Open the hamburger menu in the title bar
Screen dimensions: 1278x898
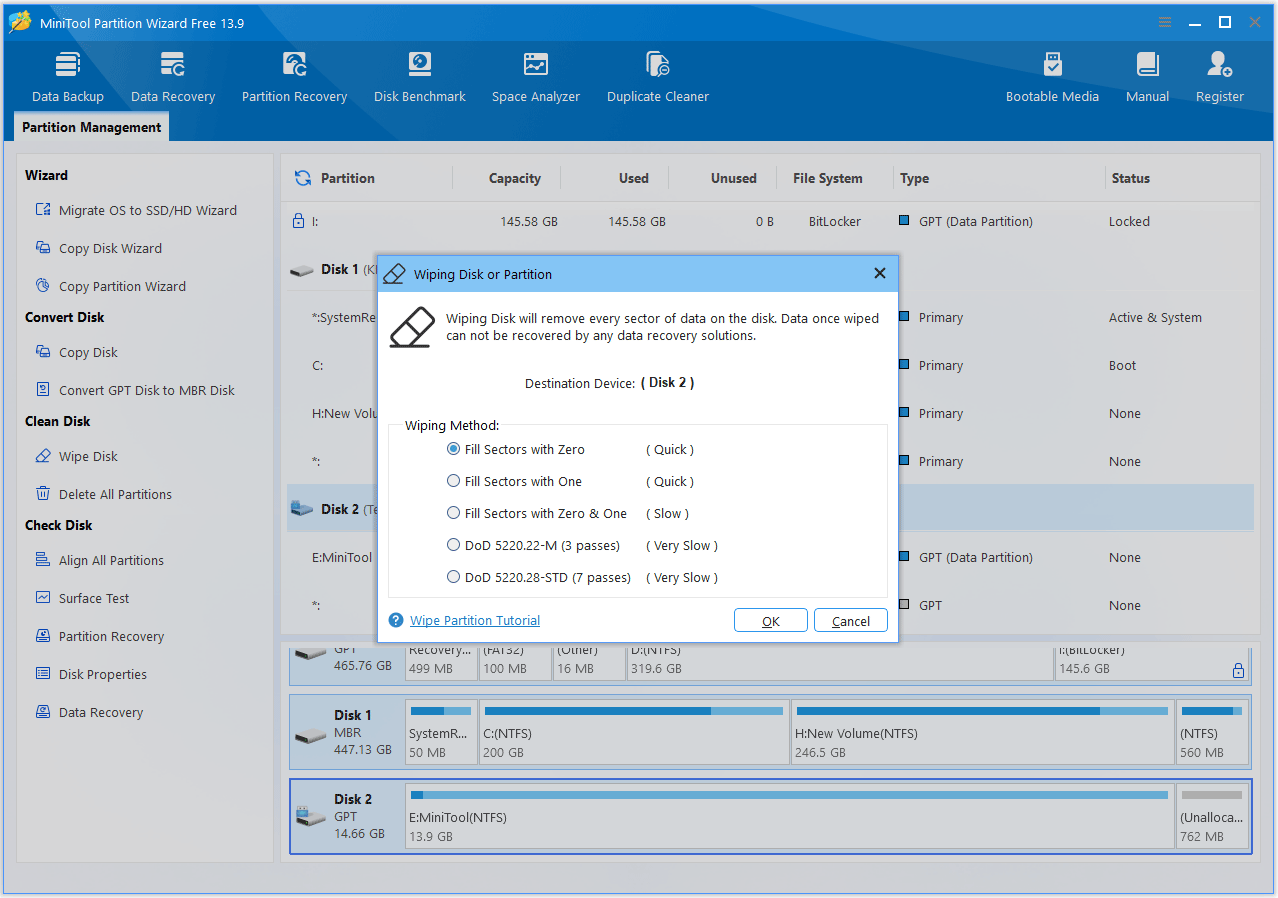point(1165,22)
